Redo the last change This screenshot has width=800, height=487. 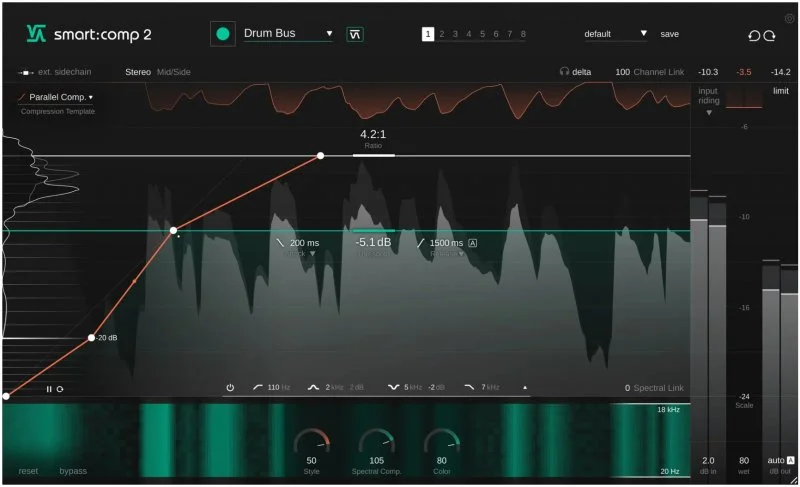[769, 35]
